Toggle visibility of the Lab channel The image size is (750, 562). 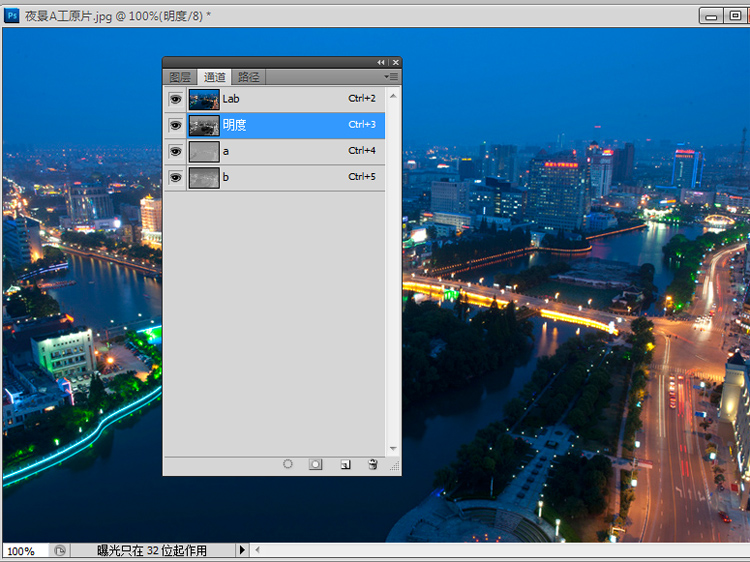tap(176, 99)
